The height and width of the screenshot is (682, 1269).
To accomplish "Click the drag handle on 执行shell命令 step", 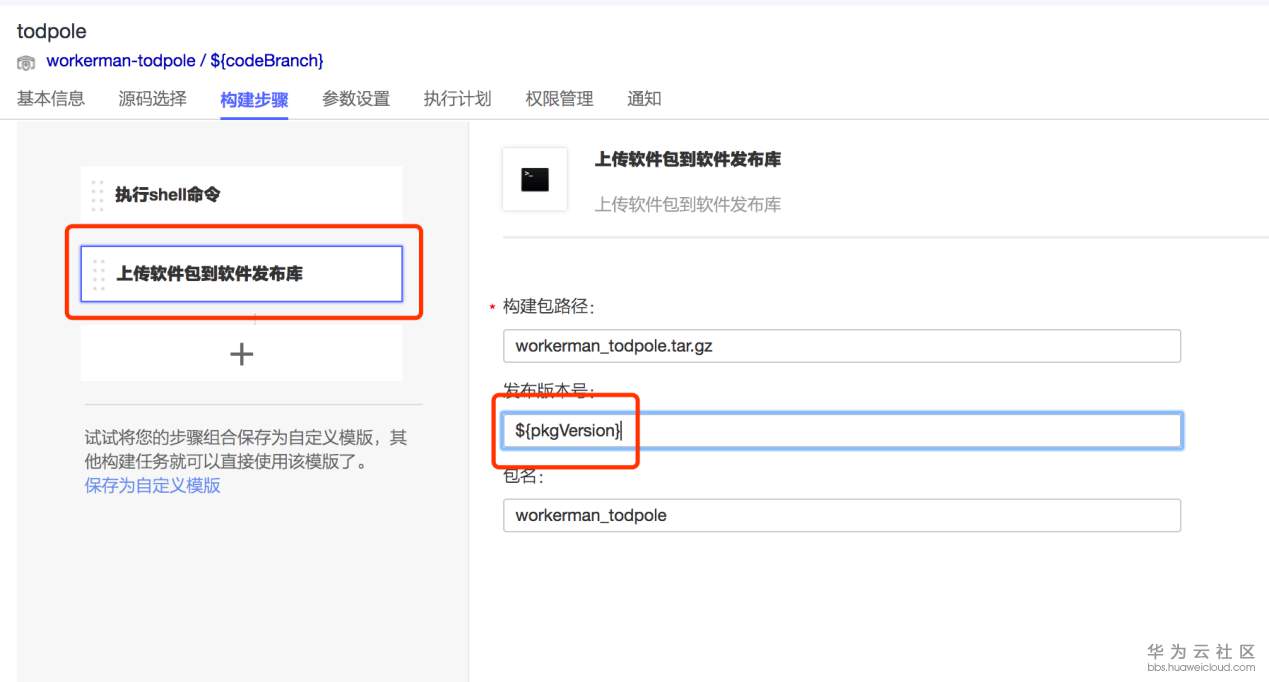I will (97, 191).
